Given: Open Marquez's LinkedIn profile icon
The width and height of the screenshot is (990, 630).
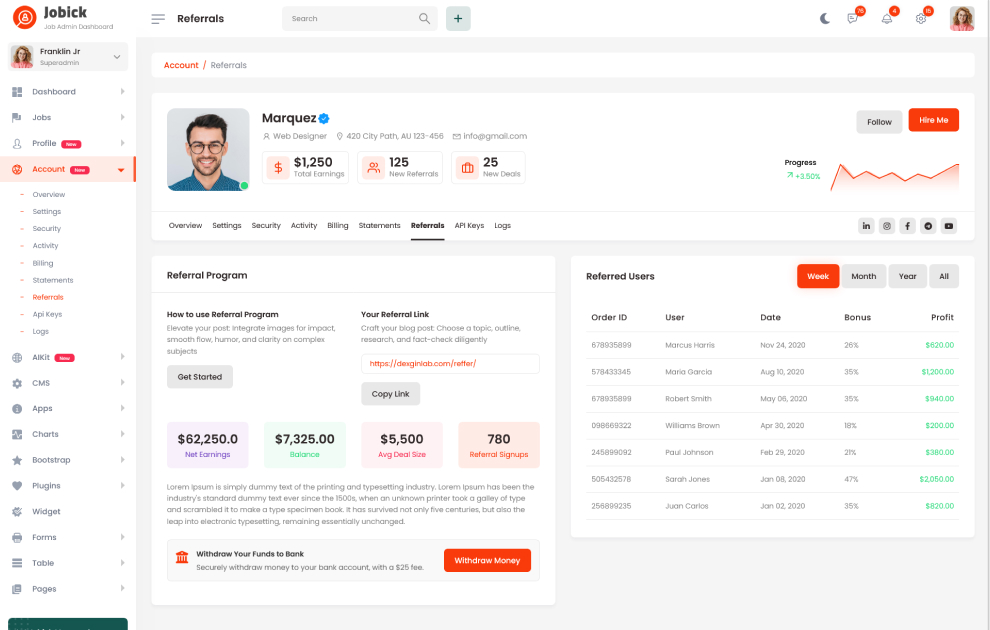Looking at the screenshot, I should click(866, 226).
